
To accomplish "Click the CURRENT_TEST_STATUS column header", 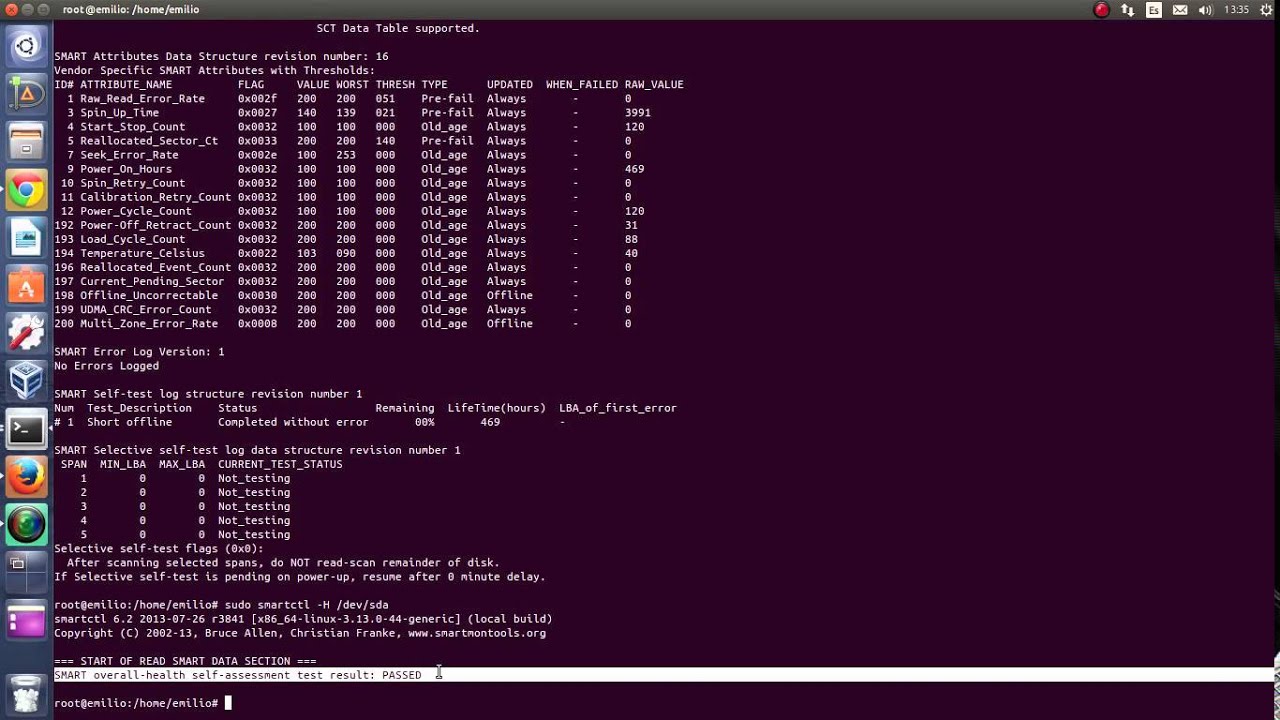I will (x=280, y=464).
